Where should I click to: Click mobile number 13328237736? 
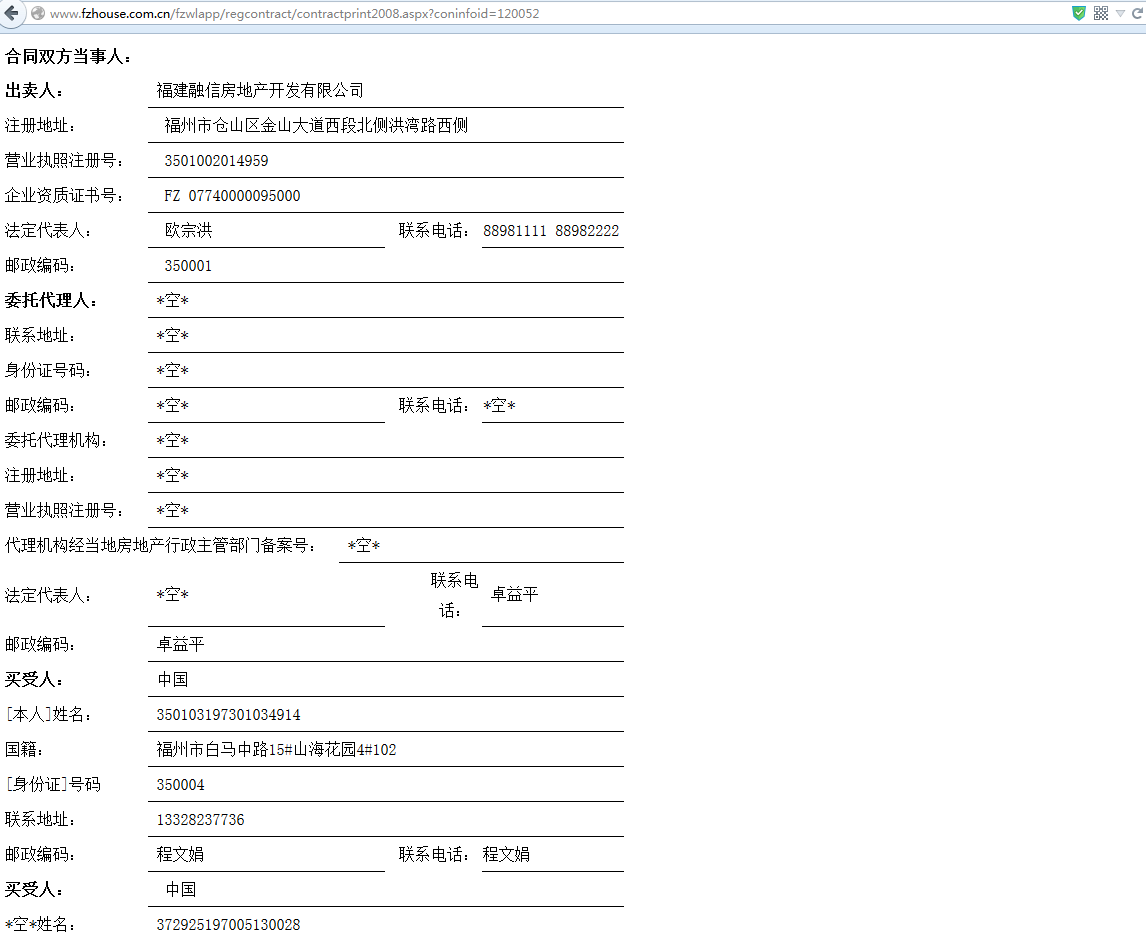pyautogui.click(x=200, y=820)
